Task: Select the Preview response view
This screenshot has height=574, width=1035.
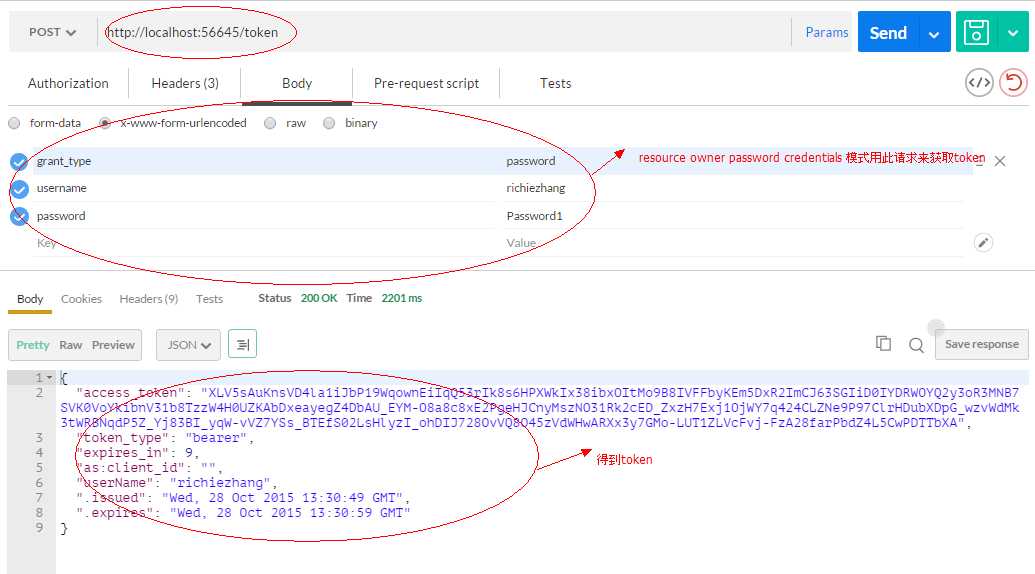Action: pyautogui.click(x=113, y=345)
